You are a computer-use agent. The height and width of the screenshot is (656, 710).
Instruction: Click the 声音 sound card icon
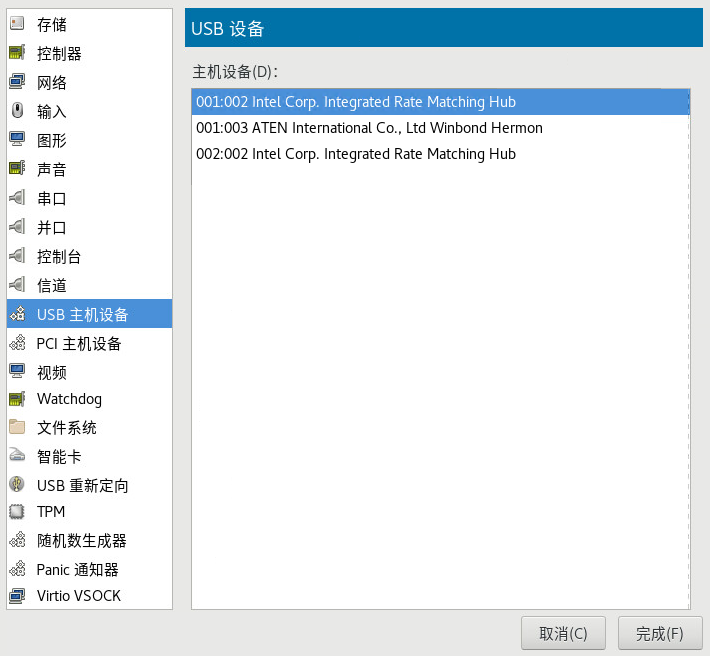click(17, 168)
